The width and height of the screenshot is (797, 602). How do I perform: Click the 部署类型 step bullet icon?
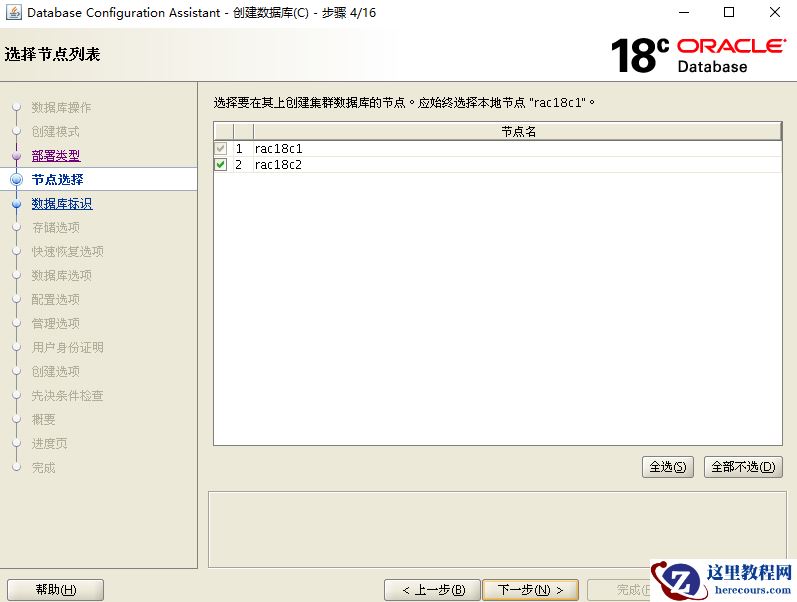pyautogui.click(x=17, y=155)
